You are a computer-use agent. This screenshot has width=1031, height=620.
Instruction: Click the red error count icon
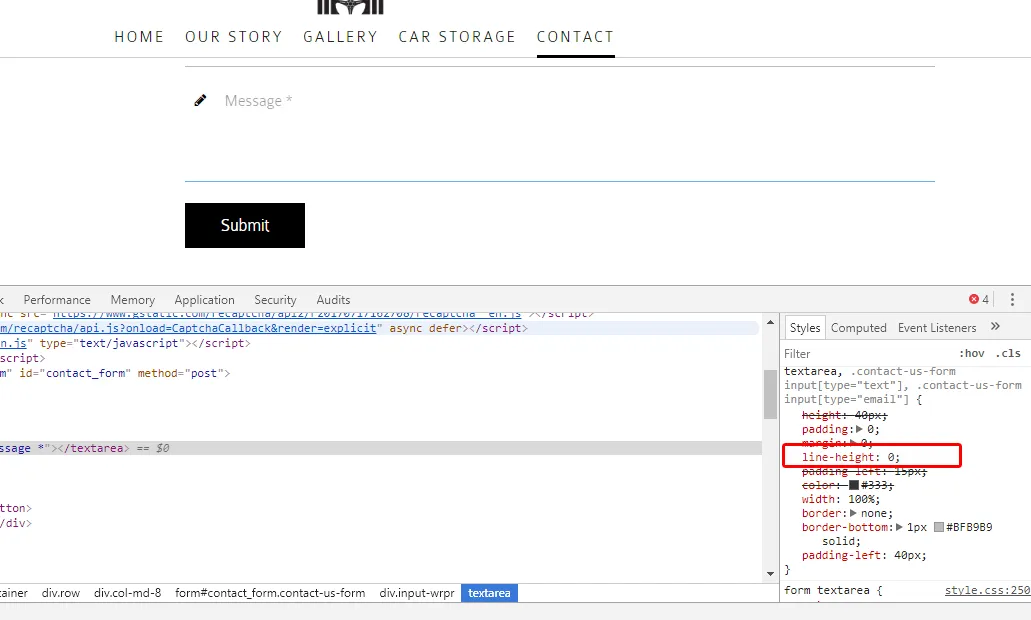pyautogui.click(x=974, y=299)
